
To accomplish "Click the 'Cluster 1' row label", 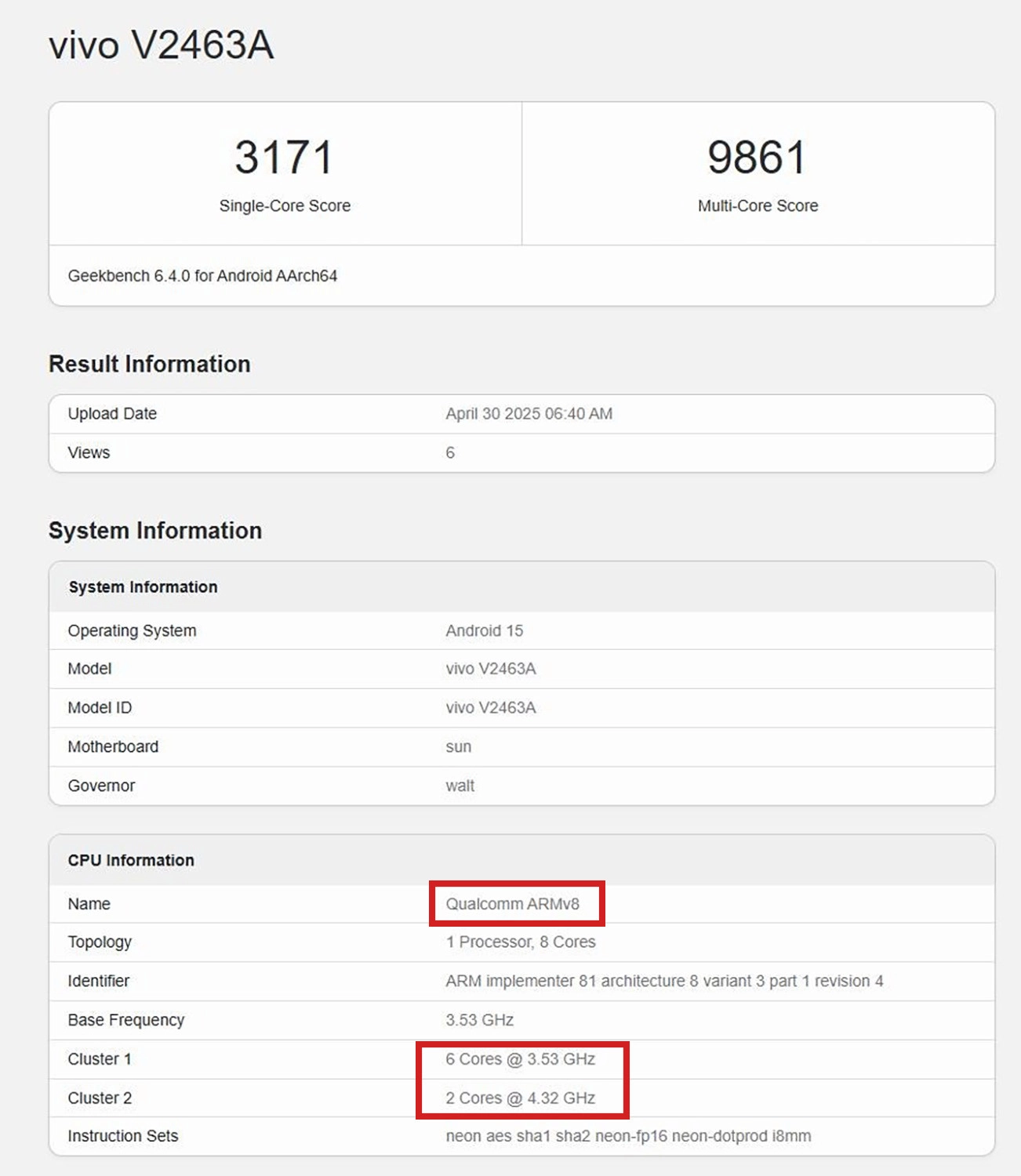I will tap(100, 1059).
